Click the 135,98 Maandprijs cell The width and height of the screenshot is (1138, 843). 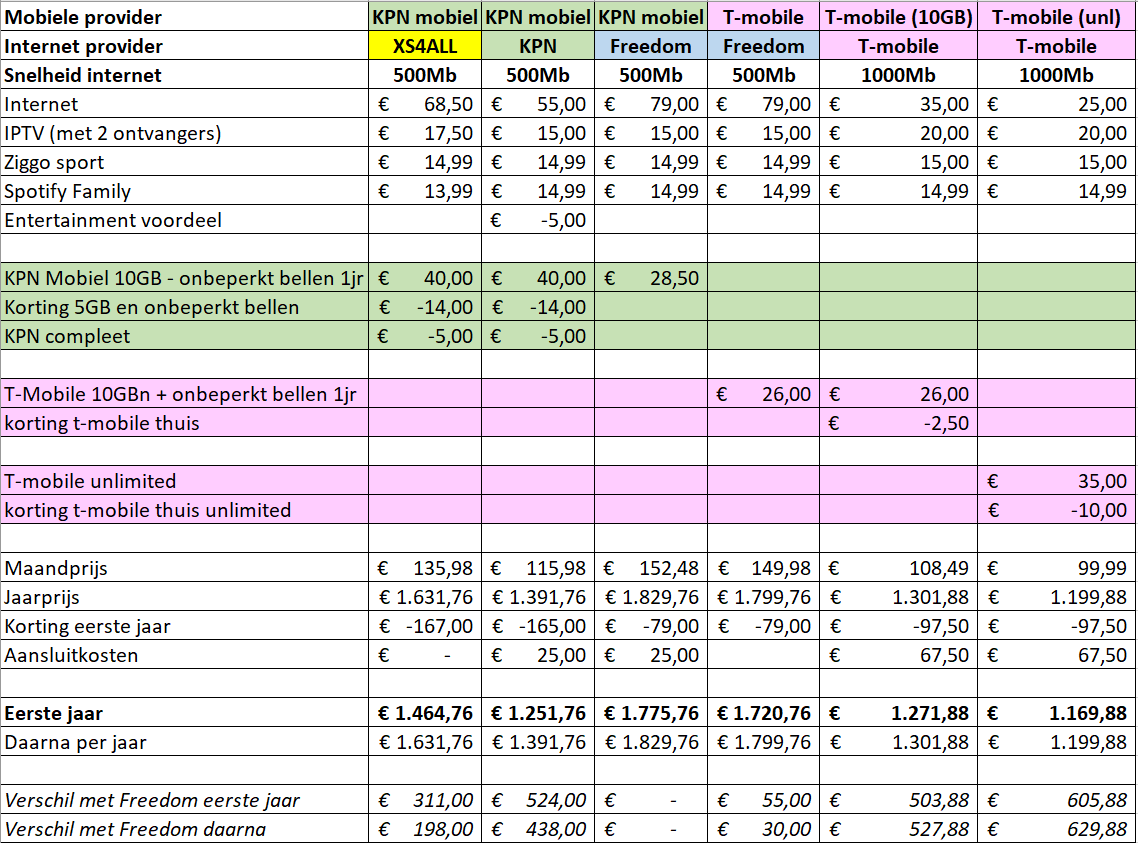[425, 568]
